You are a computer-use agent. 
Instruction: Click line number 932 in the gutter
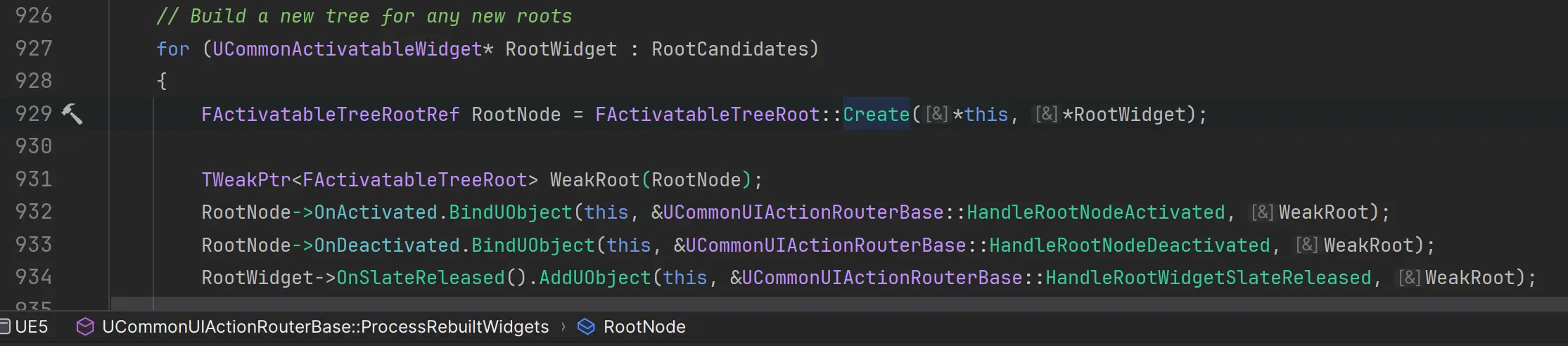34,212
